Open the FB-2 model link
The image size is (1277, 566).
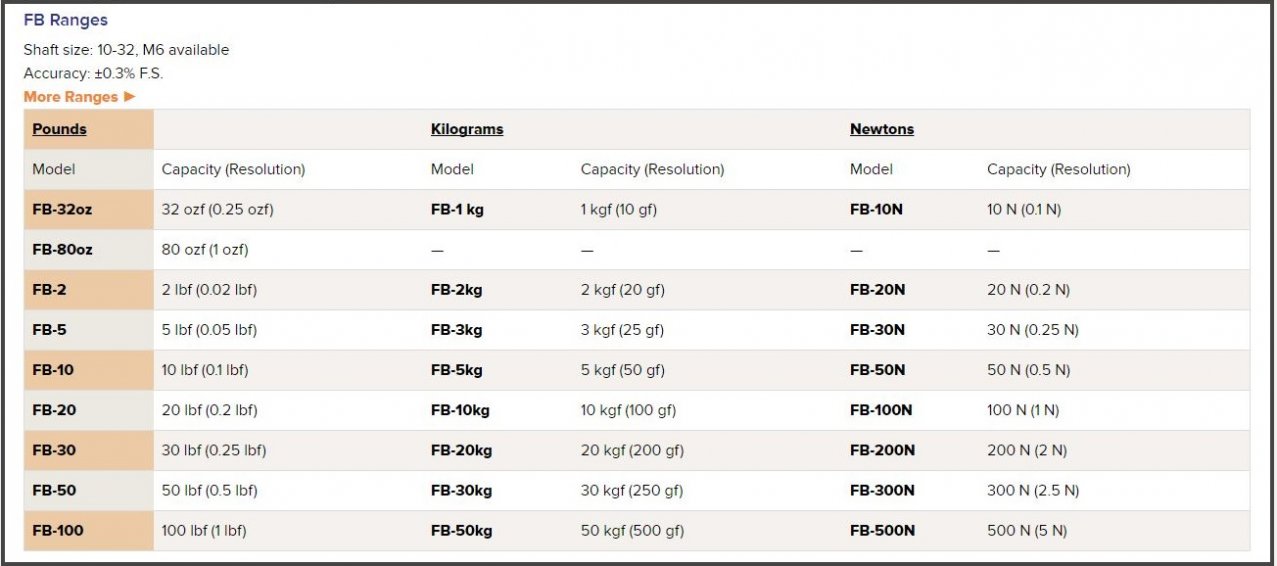coord(49,290)
